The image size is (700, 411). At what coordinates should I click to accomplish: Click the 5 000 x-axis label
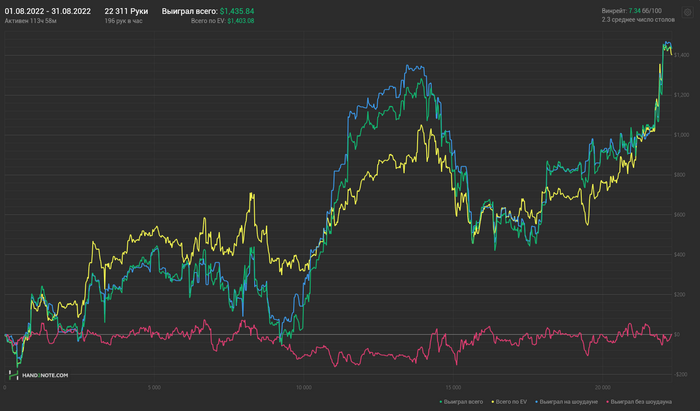tap(154, 387)
